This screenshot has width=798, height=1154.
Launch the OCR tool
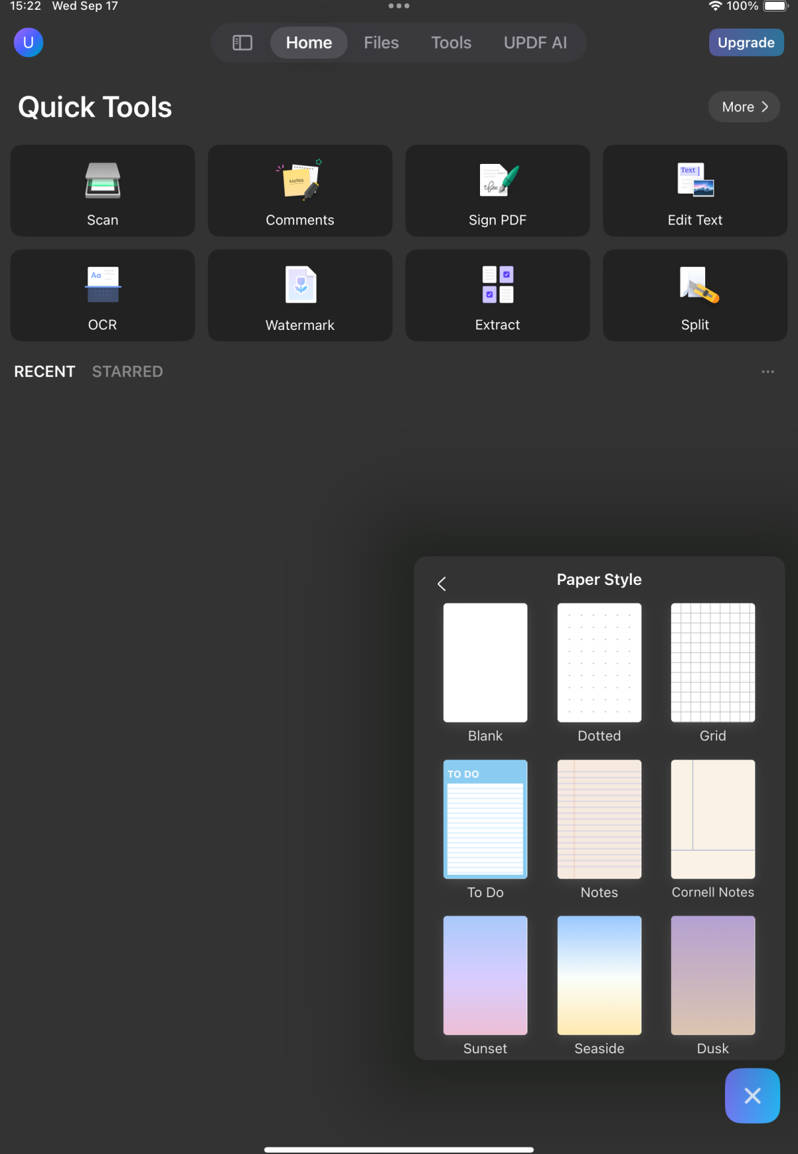[x=102, y=295]
